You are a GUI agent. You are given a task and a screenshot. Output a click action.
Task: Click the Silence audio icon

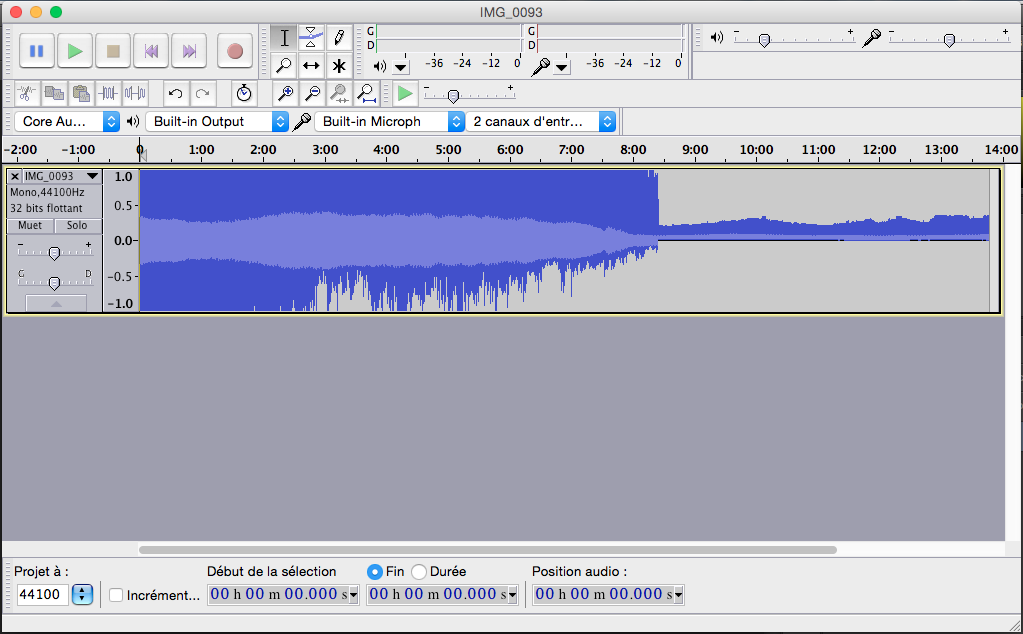click(135, 93)
